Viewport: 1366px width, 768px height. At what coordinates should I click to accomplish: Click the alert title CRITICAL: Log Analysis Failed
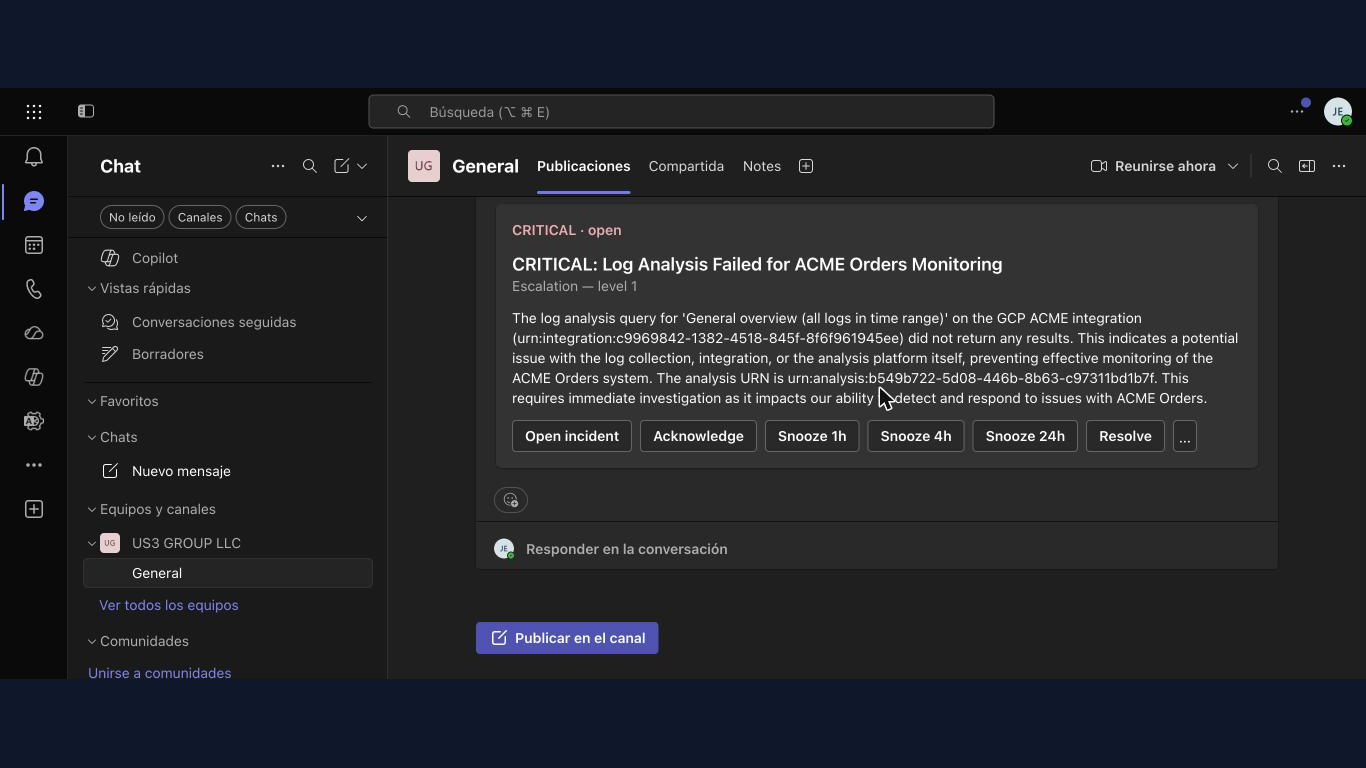[757, 264]
